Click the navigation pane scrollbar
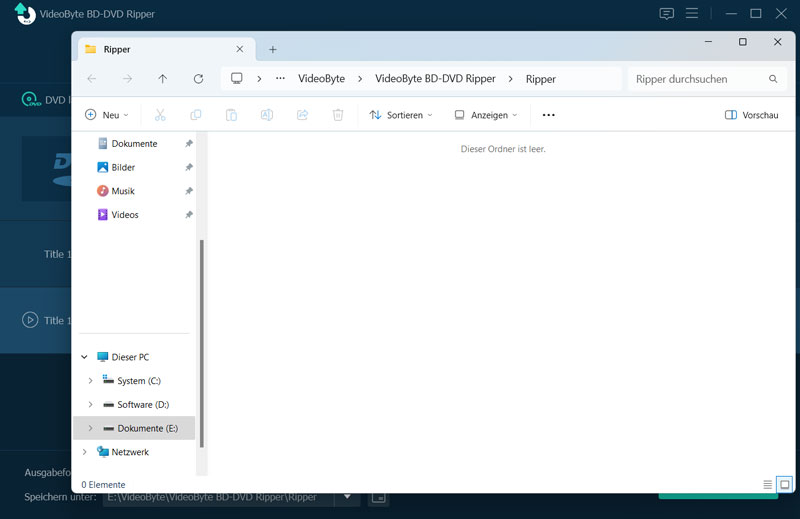This screenshot has height=519, width=800. (202, 343)
